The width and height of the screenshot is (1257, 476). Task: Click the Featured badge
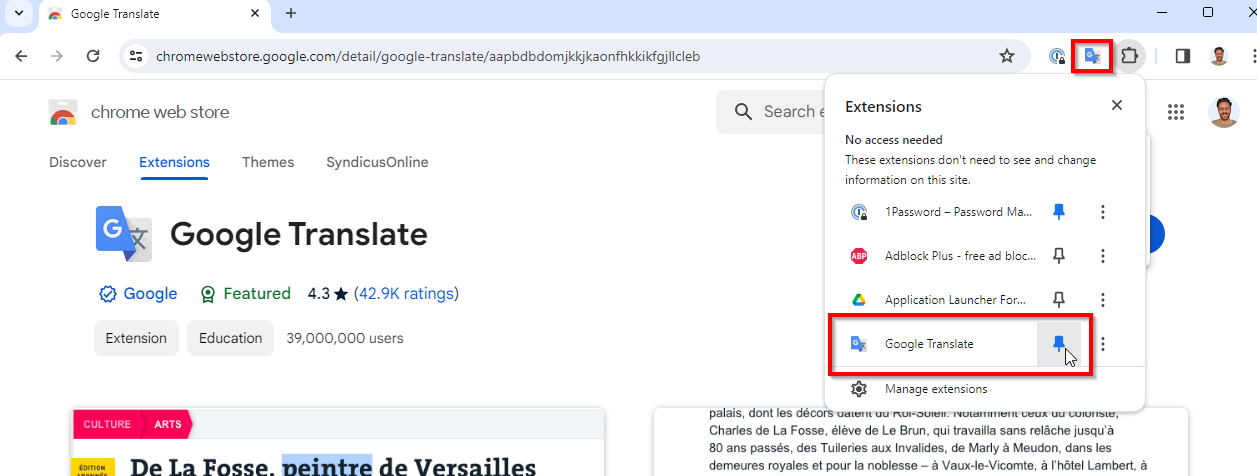(x=245, y=294)
